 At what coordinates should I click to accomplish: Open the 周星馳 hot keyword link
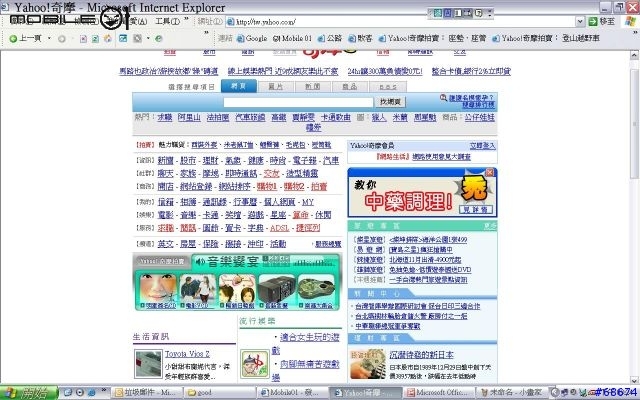[x=425, y=118]
